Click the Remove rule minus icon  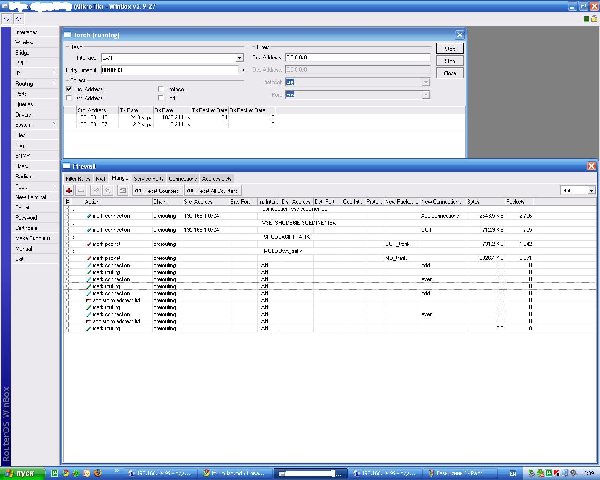tap(82, 189)
